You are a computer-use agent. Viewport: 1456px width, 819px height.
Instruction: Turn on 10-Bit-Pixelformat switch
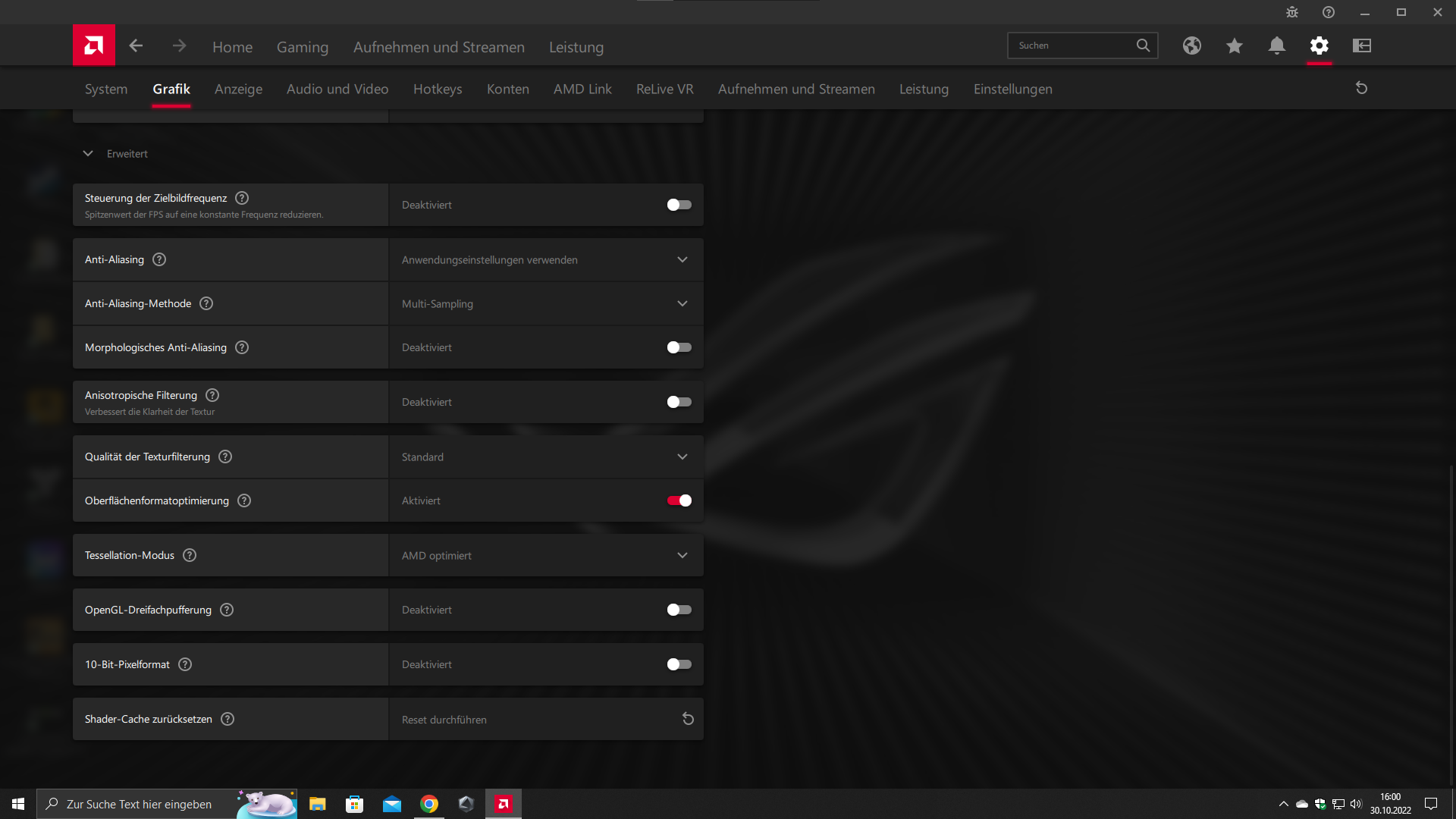[x=679, y=664]
